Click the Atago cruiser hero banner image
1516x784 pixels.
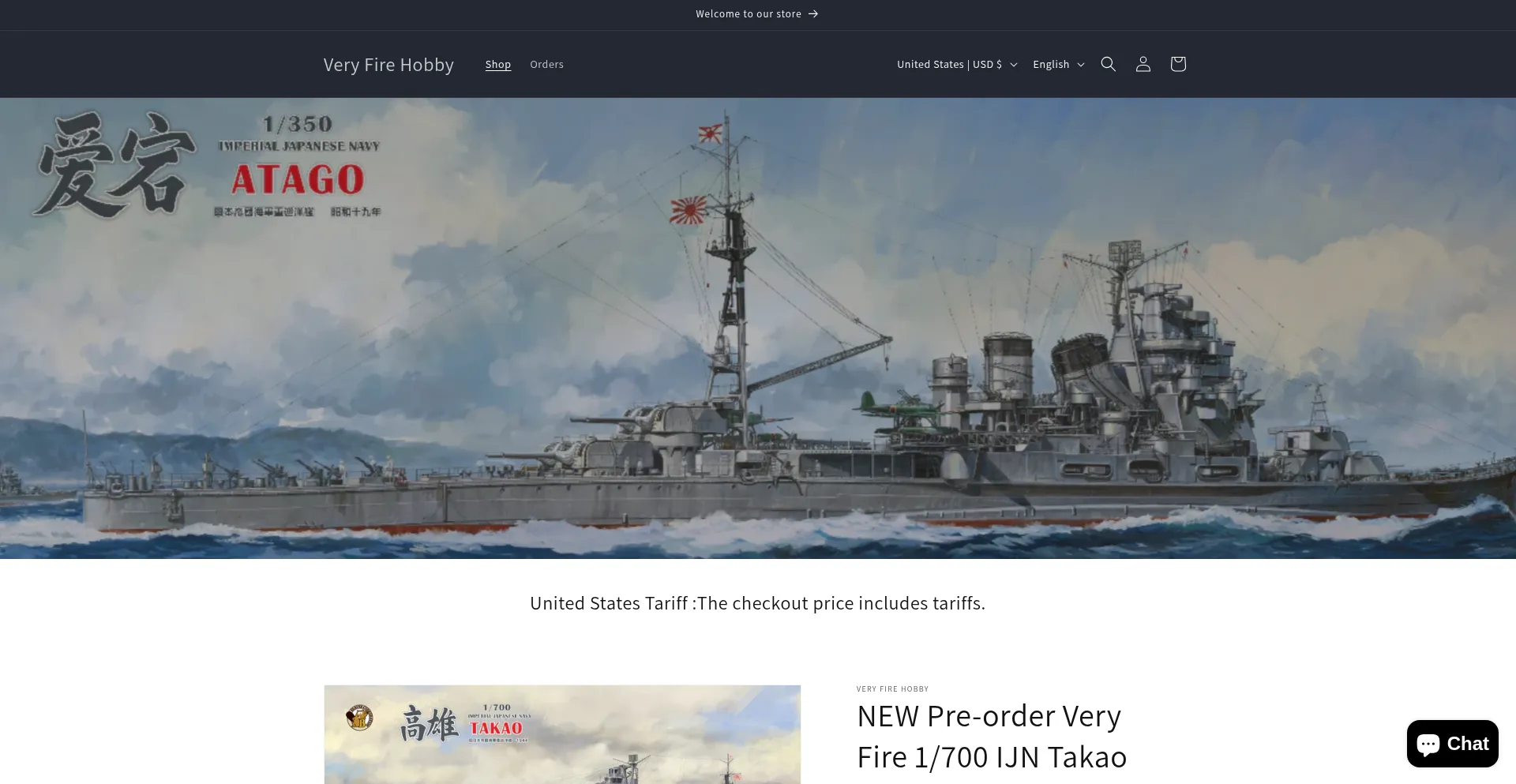[758, 328]
